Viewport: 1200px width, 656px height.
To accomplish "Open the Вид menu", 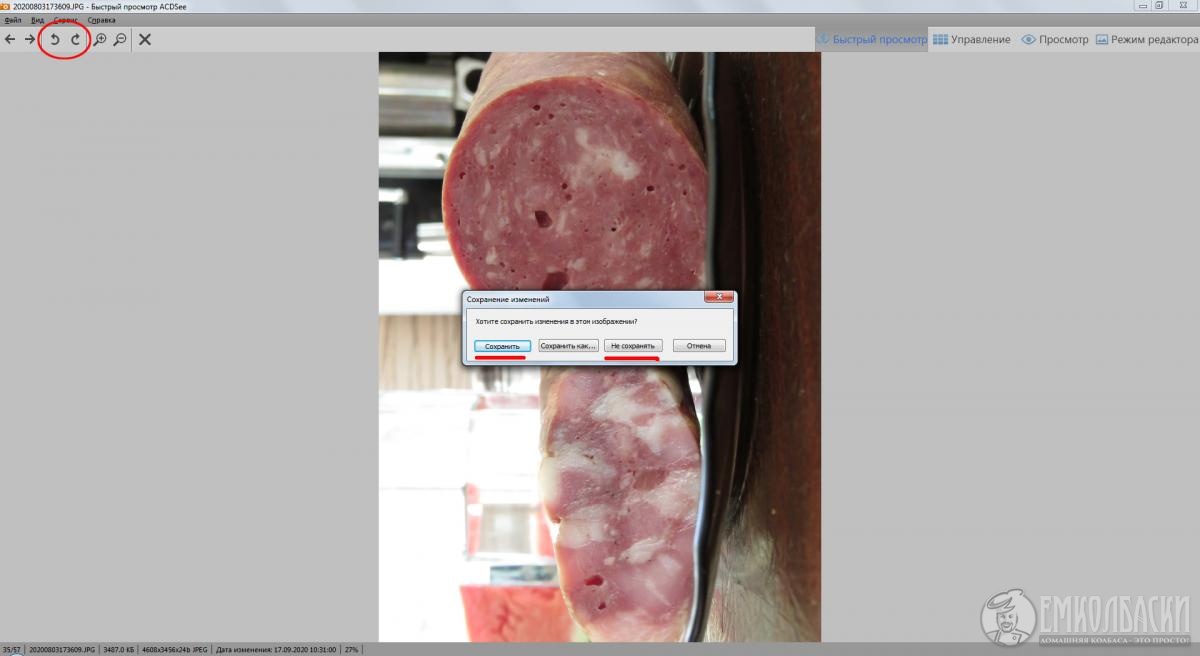I will tap(37, 20).
